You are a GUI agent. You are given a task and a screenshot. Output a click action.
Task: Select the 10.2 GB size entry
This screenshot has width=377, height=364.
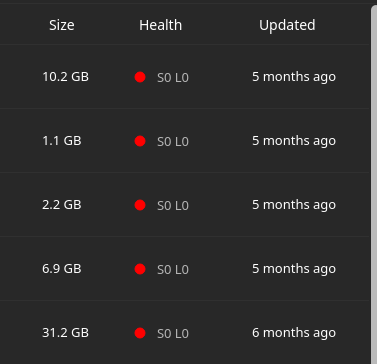click(66, 77)
